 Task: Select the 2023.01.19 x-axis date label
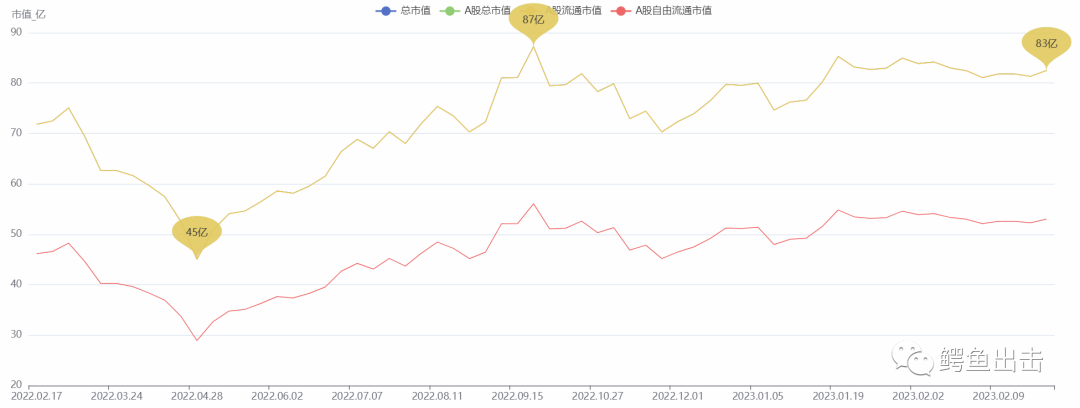point(838,396)
